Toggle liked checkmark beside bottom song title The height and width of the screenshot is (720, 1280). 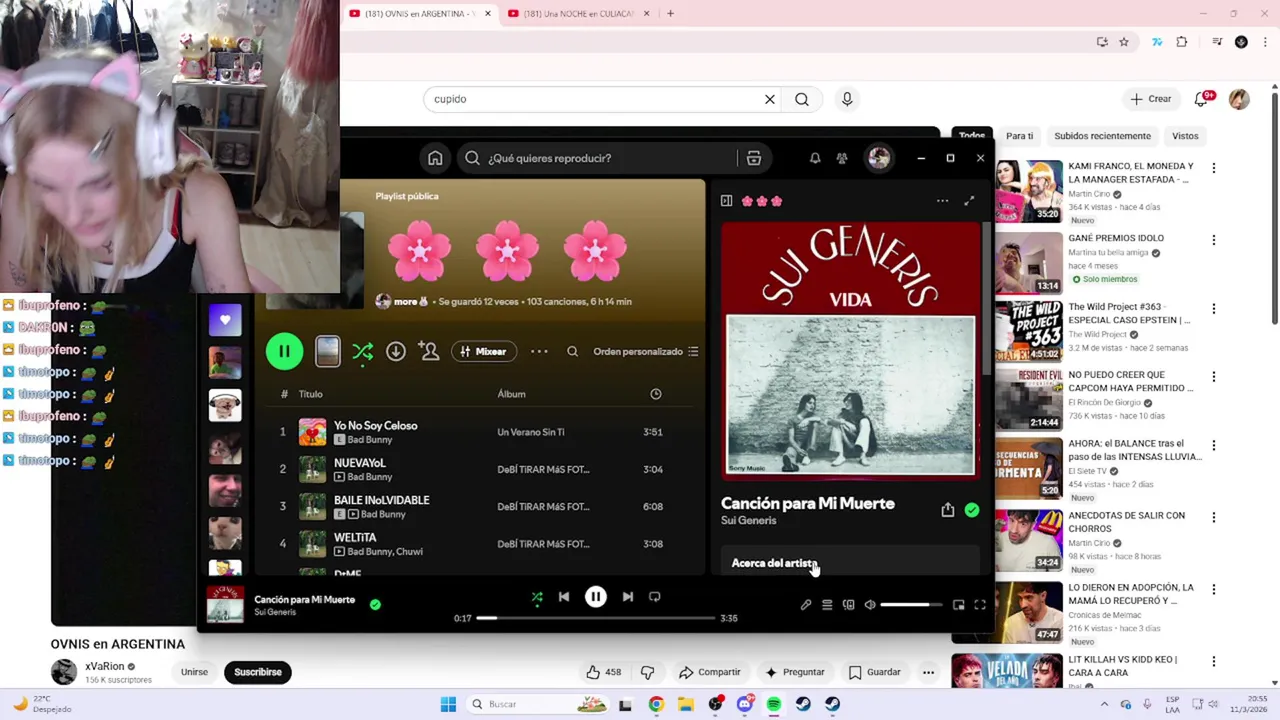[x=375, y=604]
